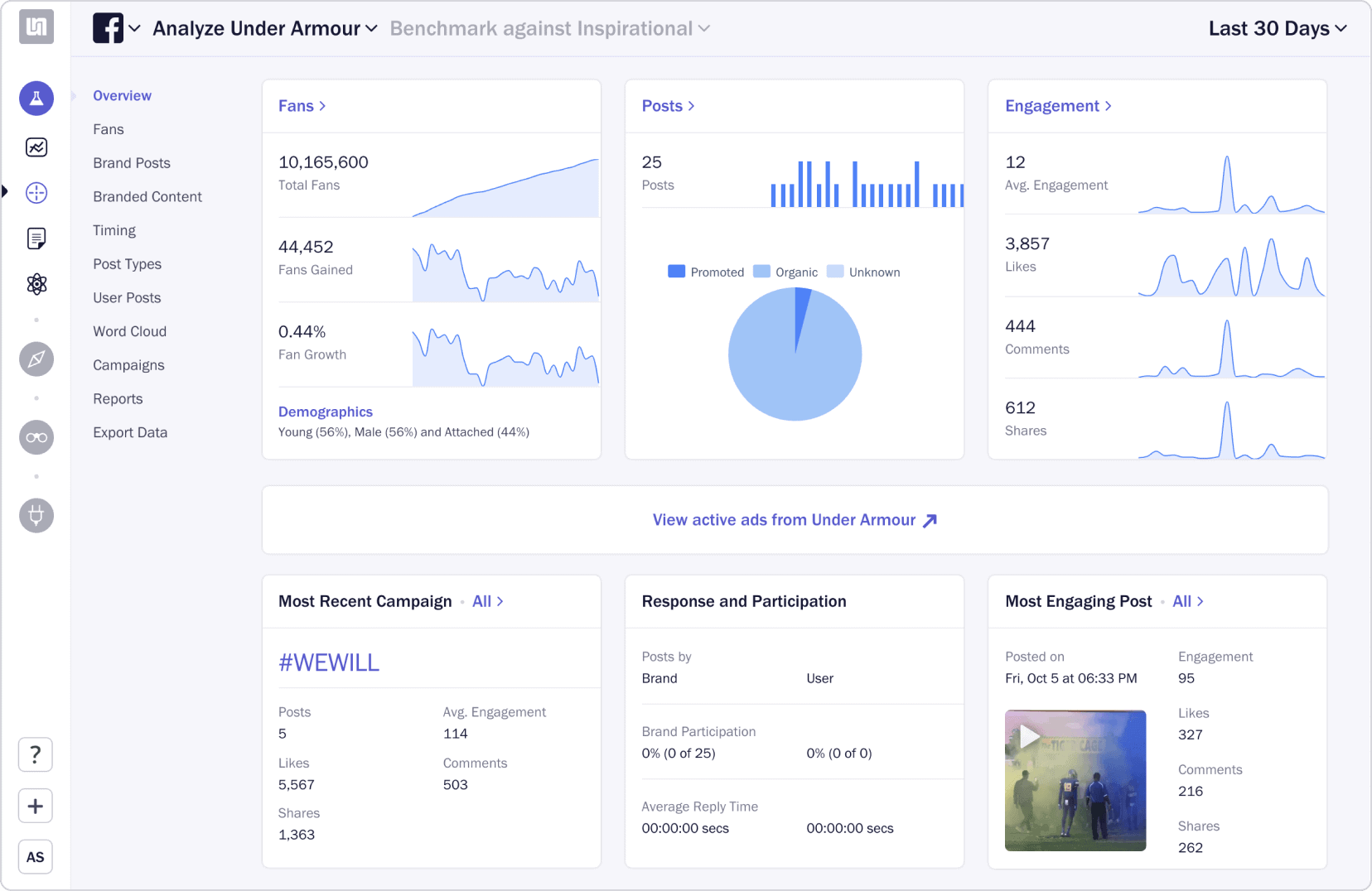Viewport: 1372px width, 891px height.
Task: Click the glasses icon in sidebar
Action: [36, 437]
